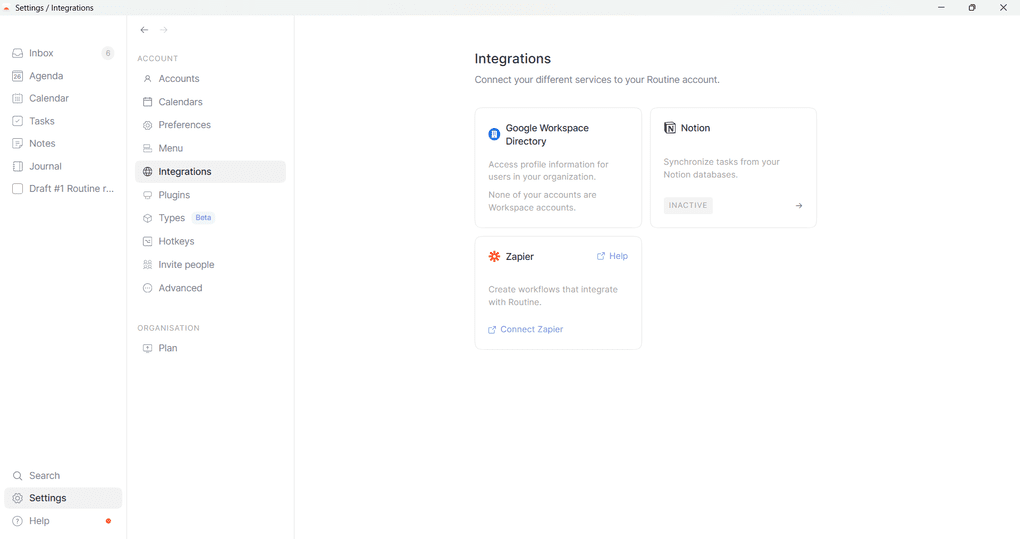Open Invite people settings

210,265
